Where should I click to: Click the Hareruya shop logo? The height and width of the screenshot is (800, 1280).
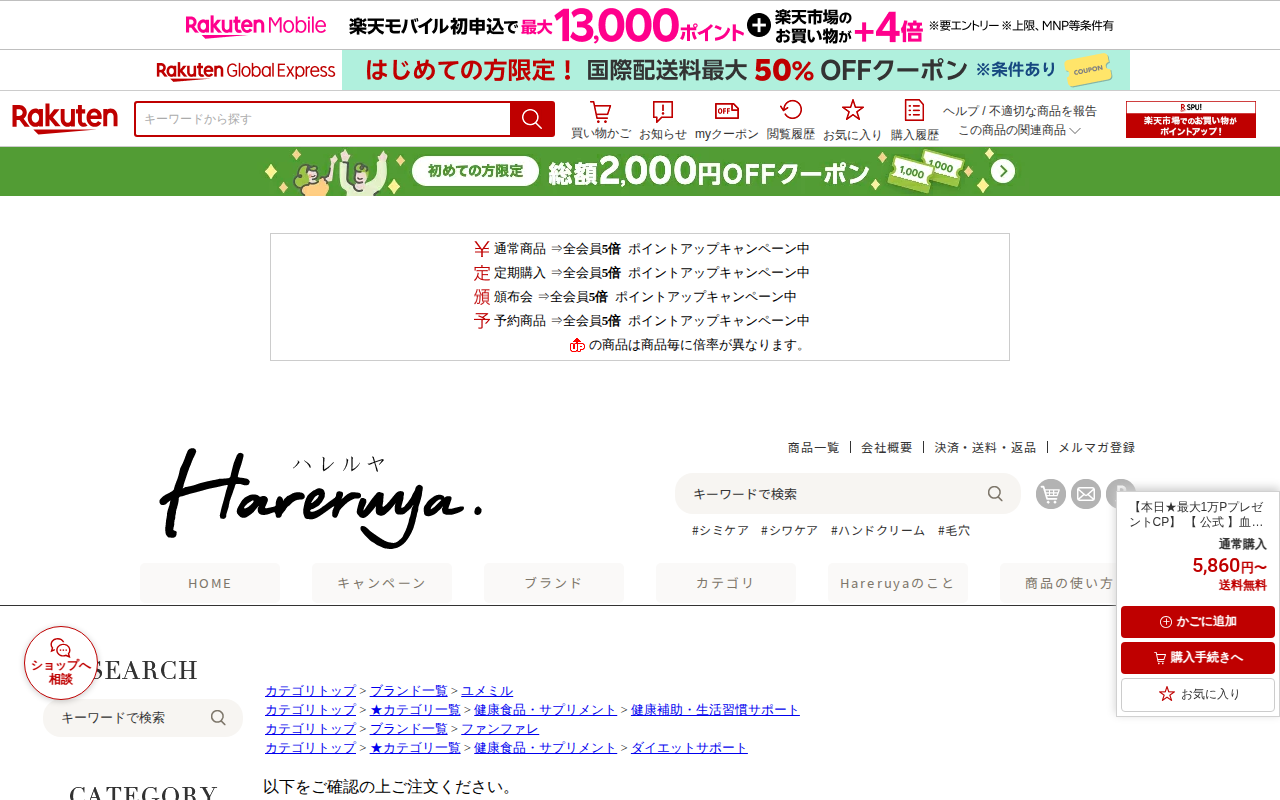tap(321, 498)
